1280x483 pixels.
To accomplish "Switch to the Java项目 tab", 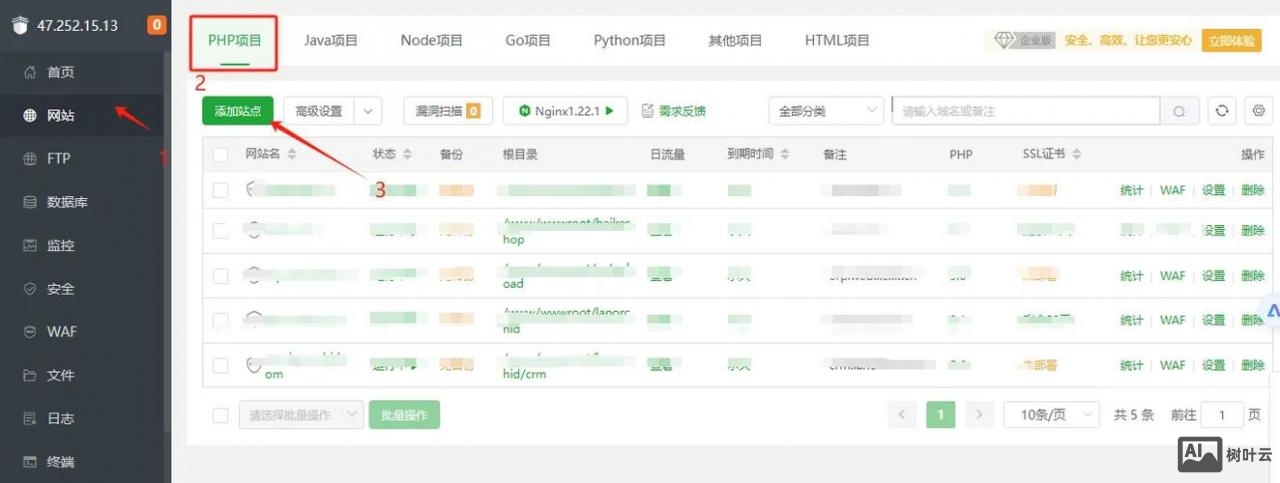I will coord(330,41).
